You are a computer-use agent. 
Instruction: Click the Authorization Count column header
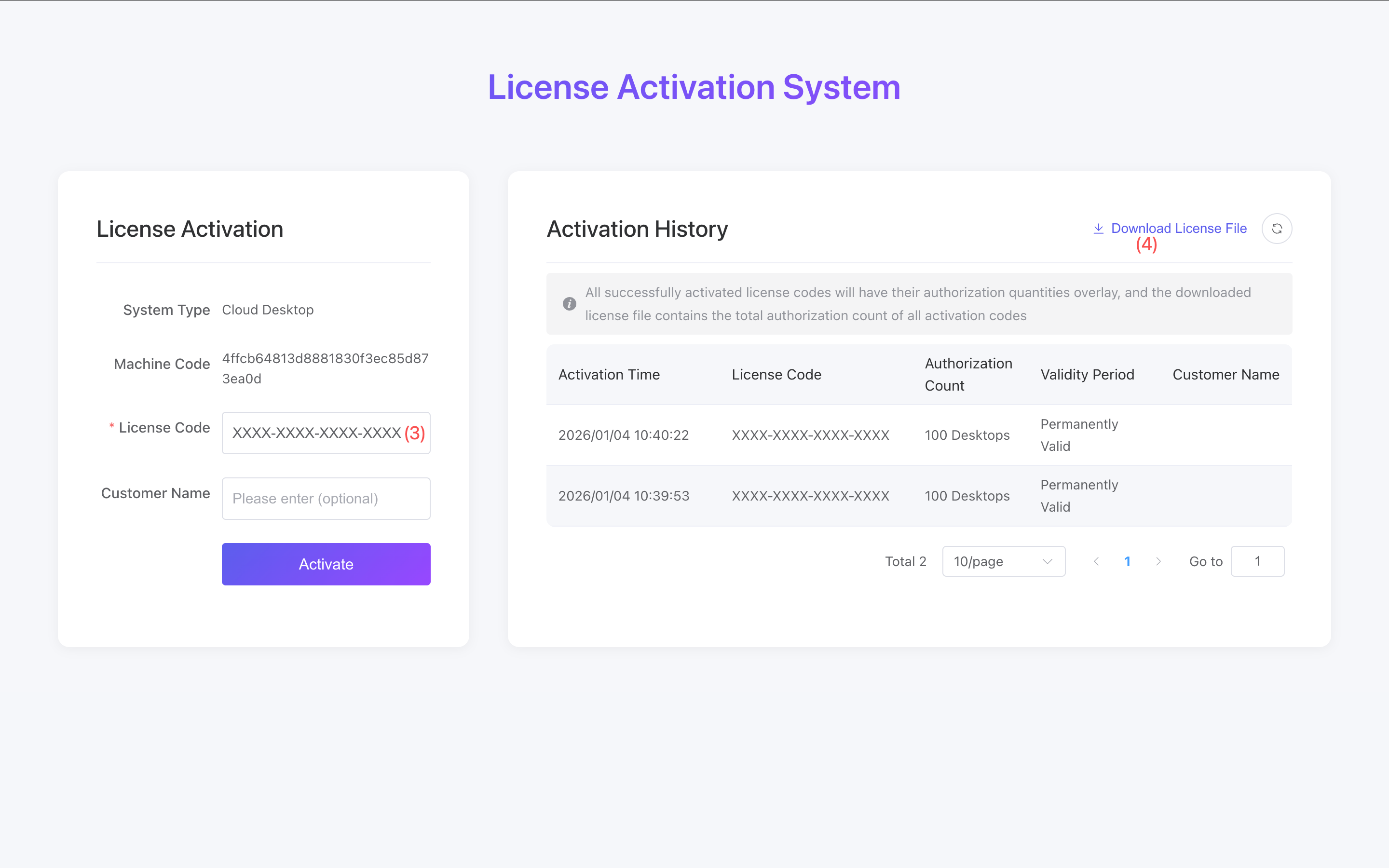pos(967,374)
